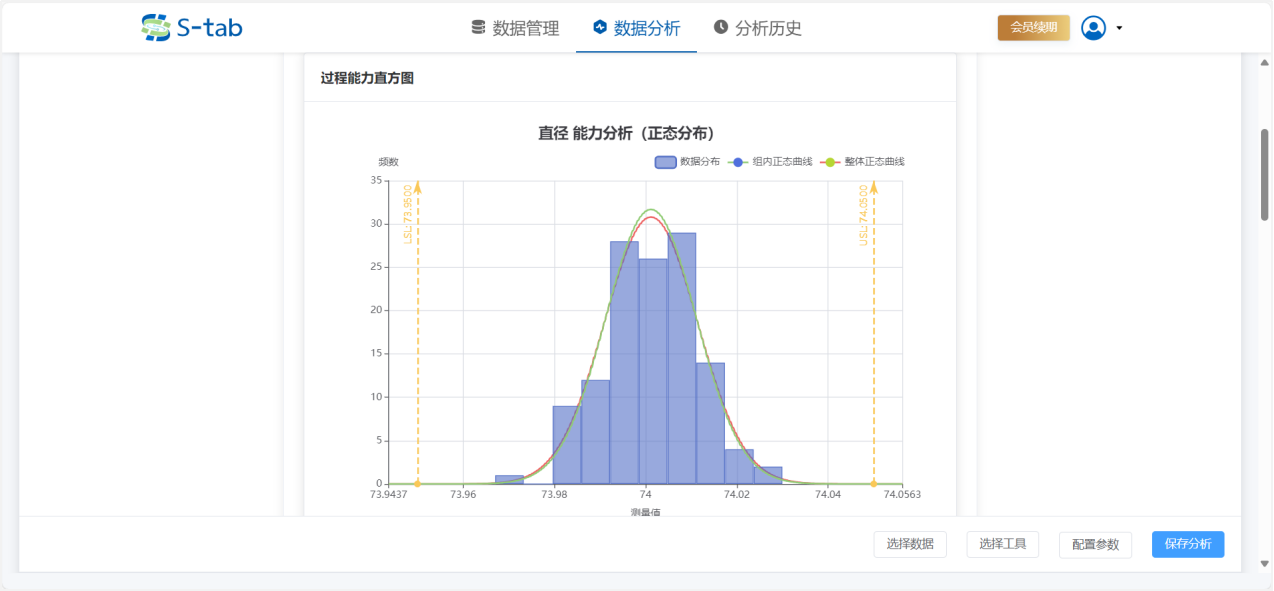Toggle the 整体正态曲线 legend series
Image resolution: width=1274 pixels, height=591 pixels.
tap(862, 162)
